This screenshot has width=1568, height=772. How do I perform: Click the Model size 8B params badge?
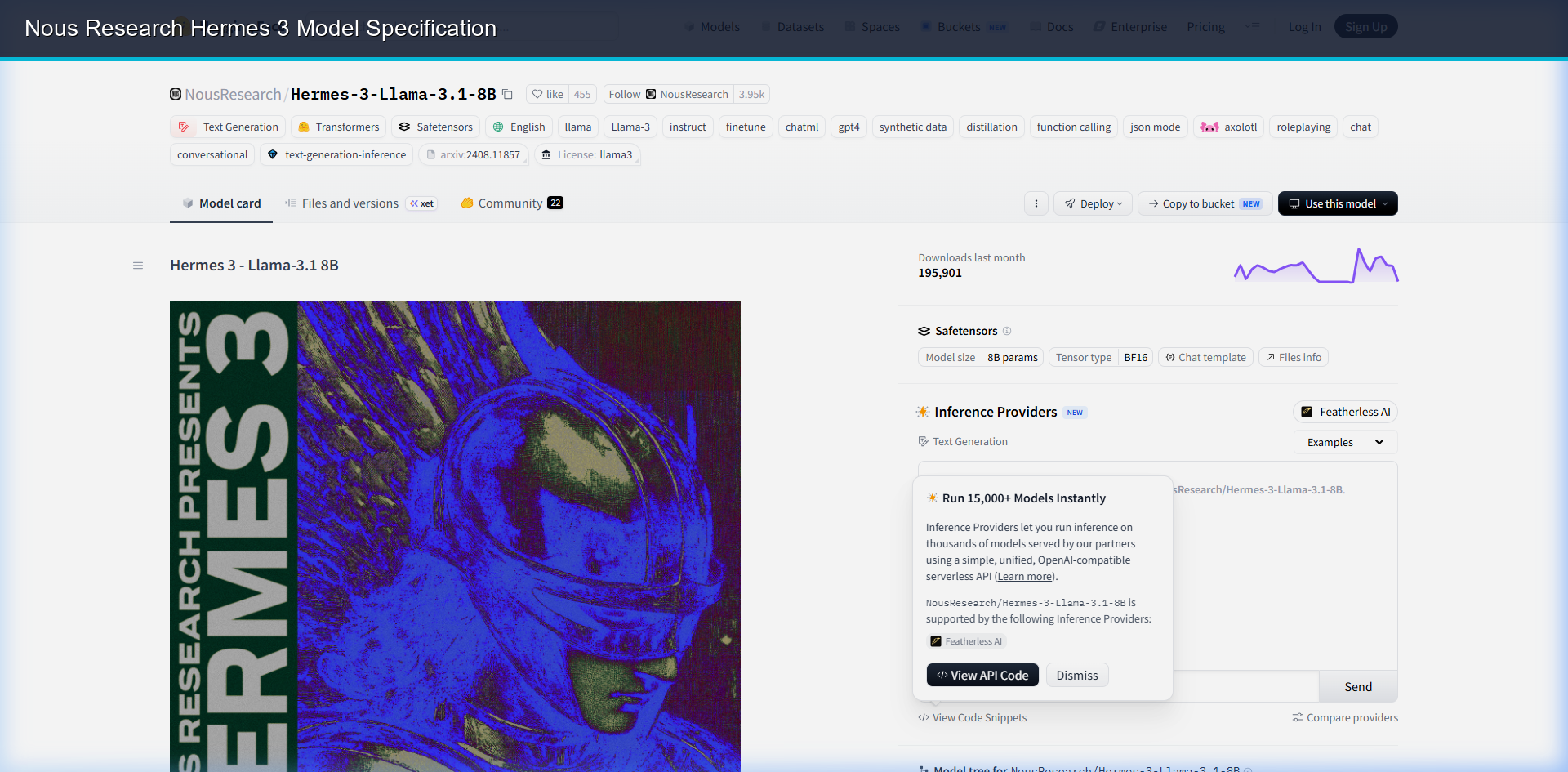981,357
